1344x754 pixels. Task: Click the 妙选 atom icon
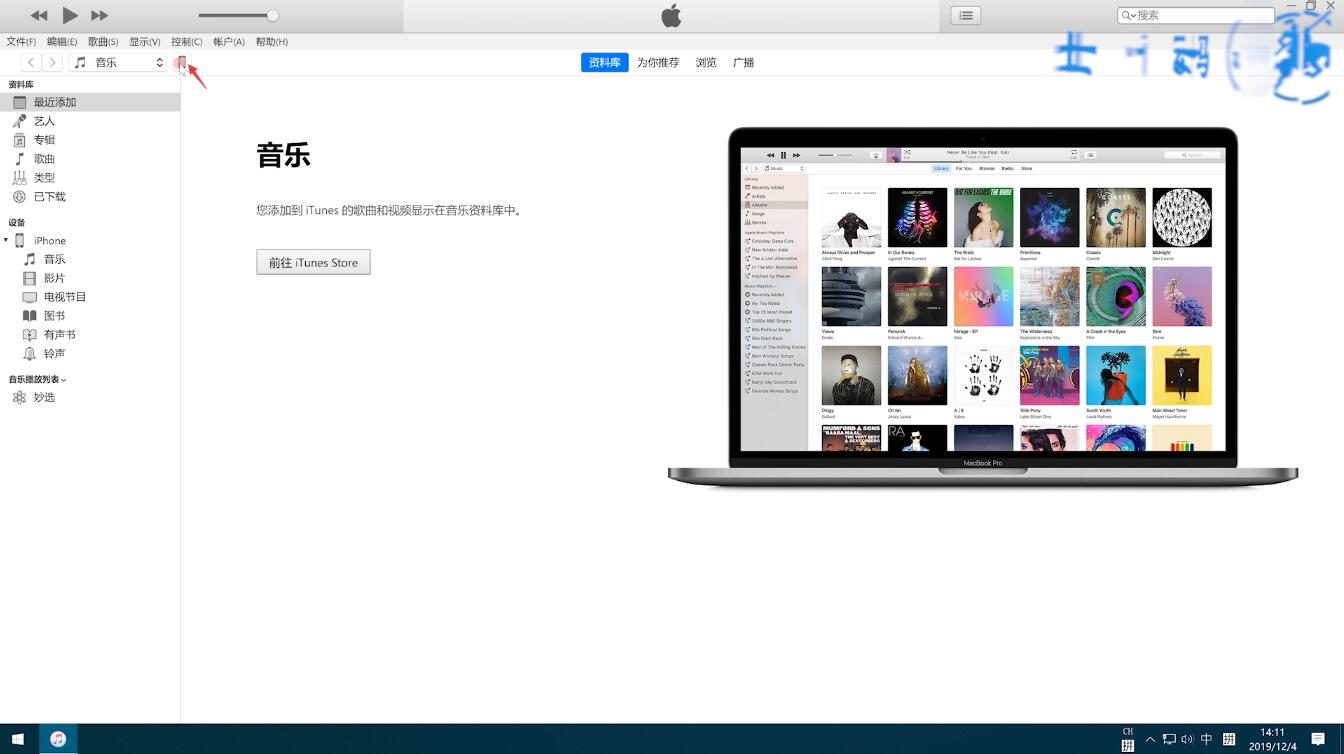click(19, 398)
